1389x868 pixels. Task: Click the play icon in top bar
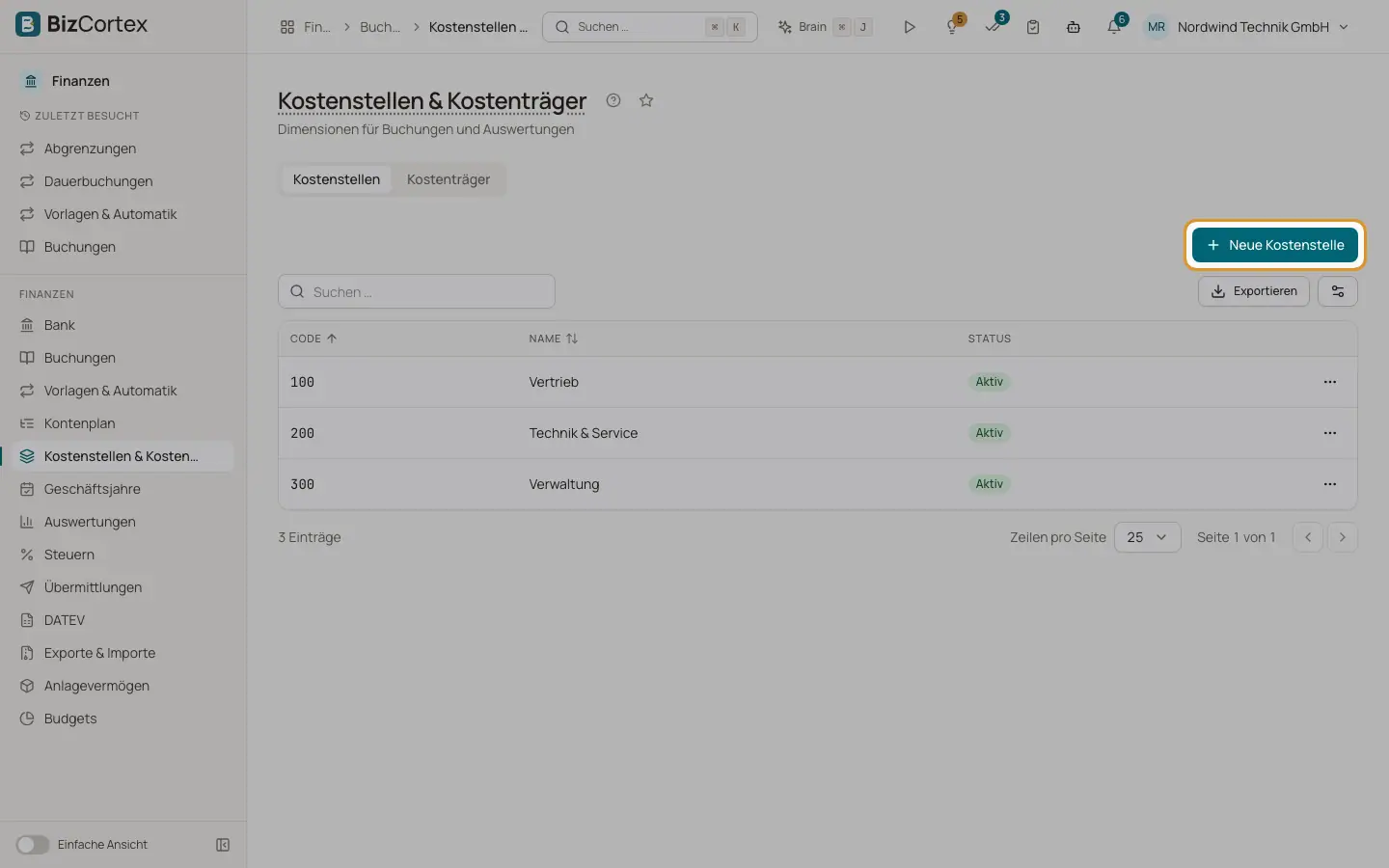(x=910, y=27)
